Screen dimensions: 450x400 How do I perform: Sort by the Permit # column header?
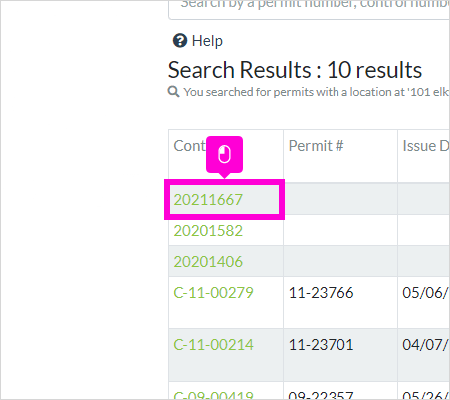click(x=316, y=146)
